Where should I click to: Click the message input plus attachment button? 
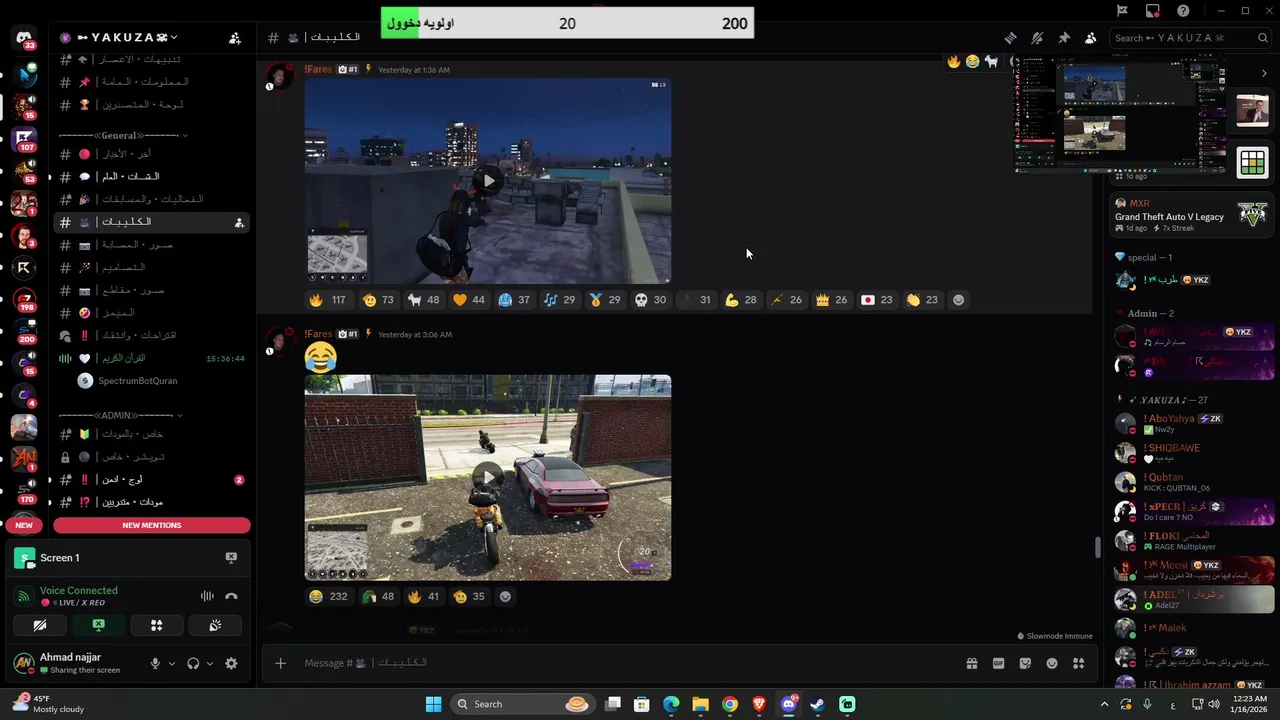pyautogui.click(x=280, y=663)
